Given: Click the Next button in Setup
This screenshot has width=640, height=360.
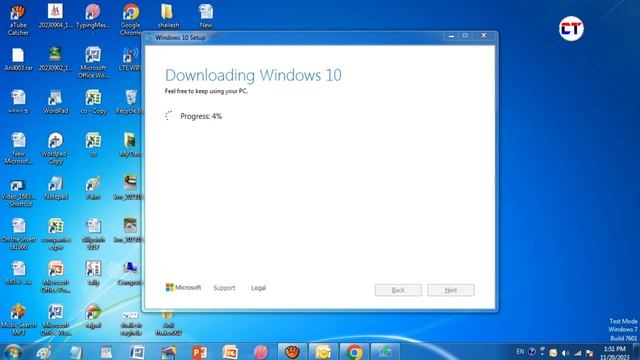Looking at the screenshot, I should coord(451,290).
